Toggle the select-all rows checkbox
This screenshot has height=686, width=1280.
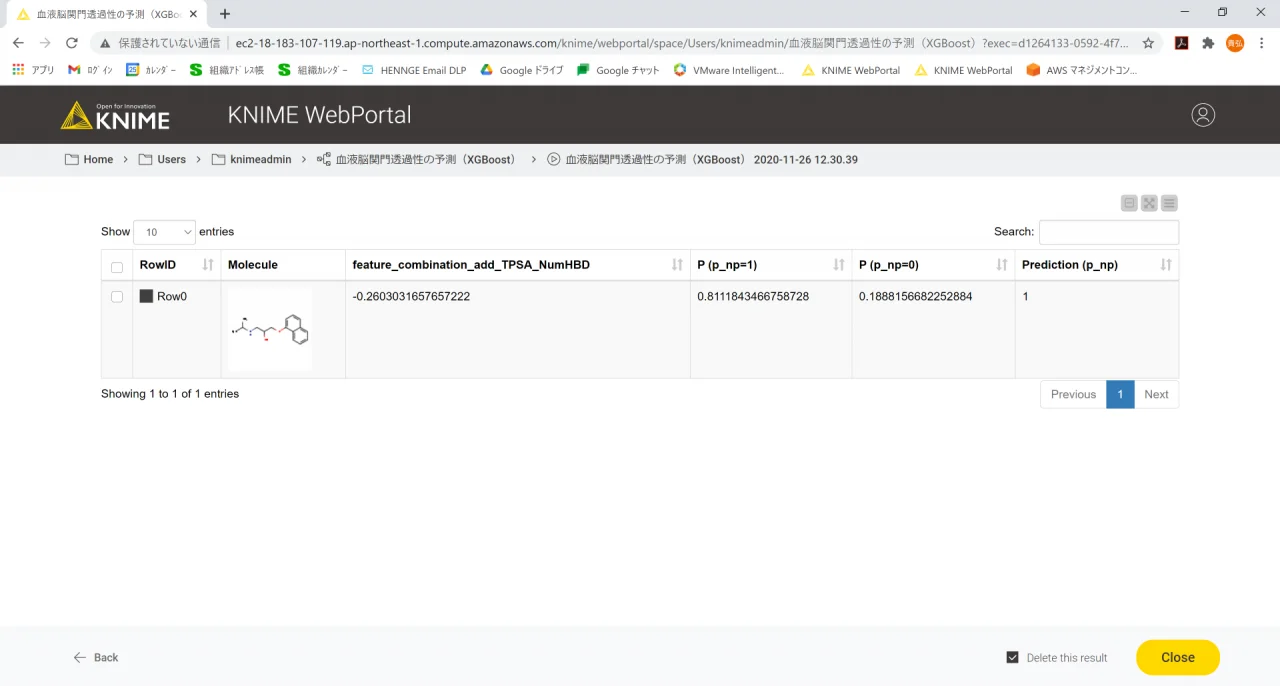click(x=117, y=267)
